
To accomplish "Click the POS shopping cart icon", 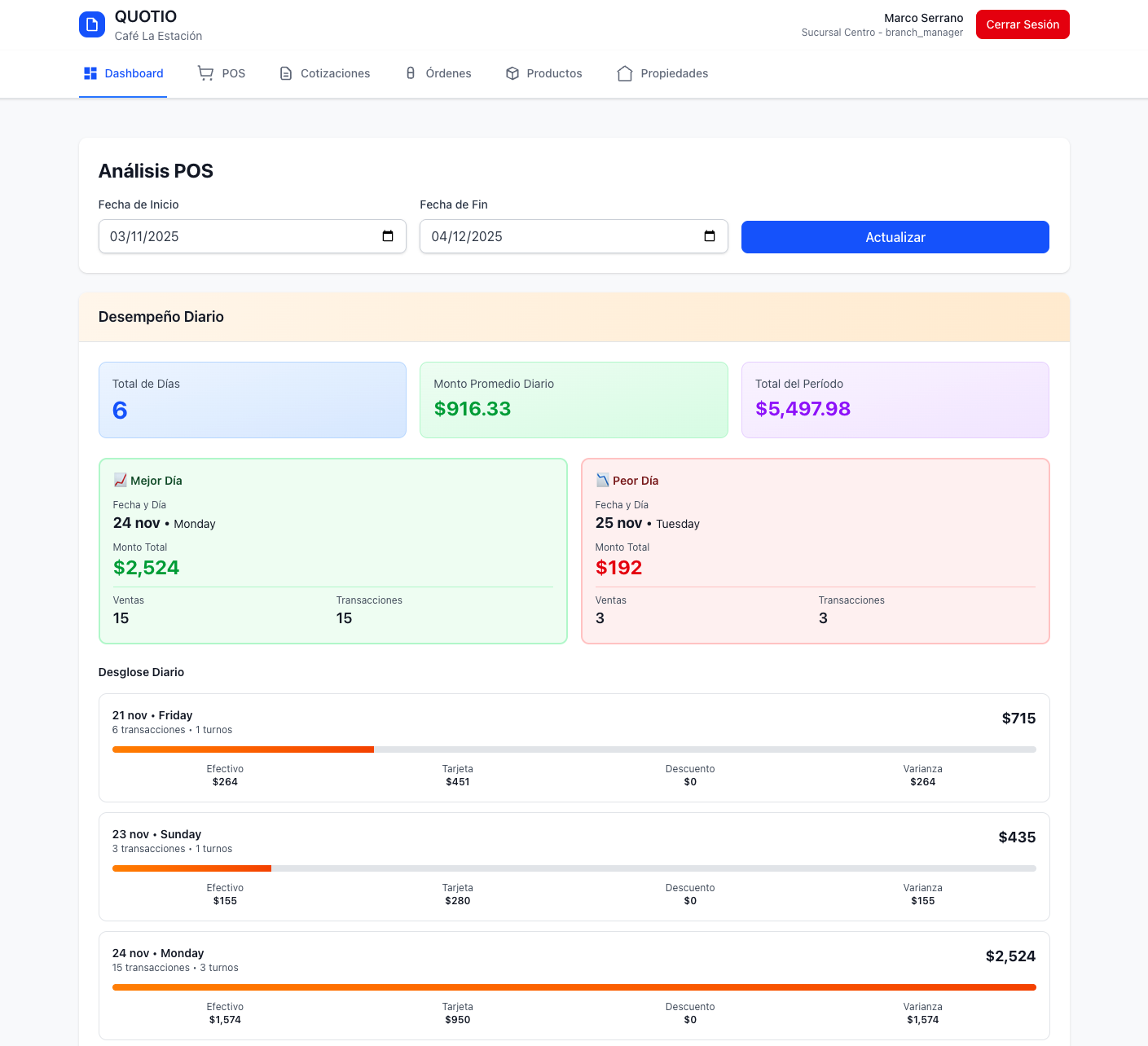I will (205, 73).
